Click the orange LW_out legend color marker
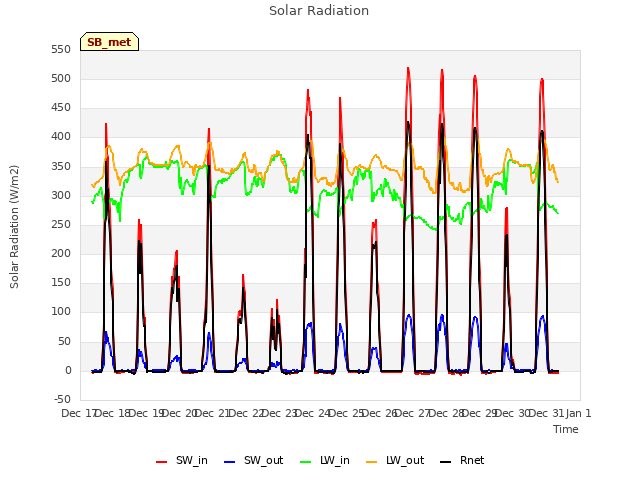This screenshot has width=640, height=480. [x=372, y=462]
